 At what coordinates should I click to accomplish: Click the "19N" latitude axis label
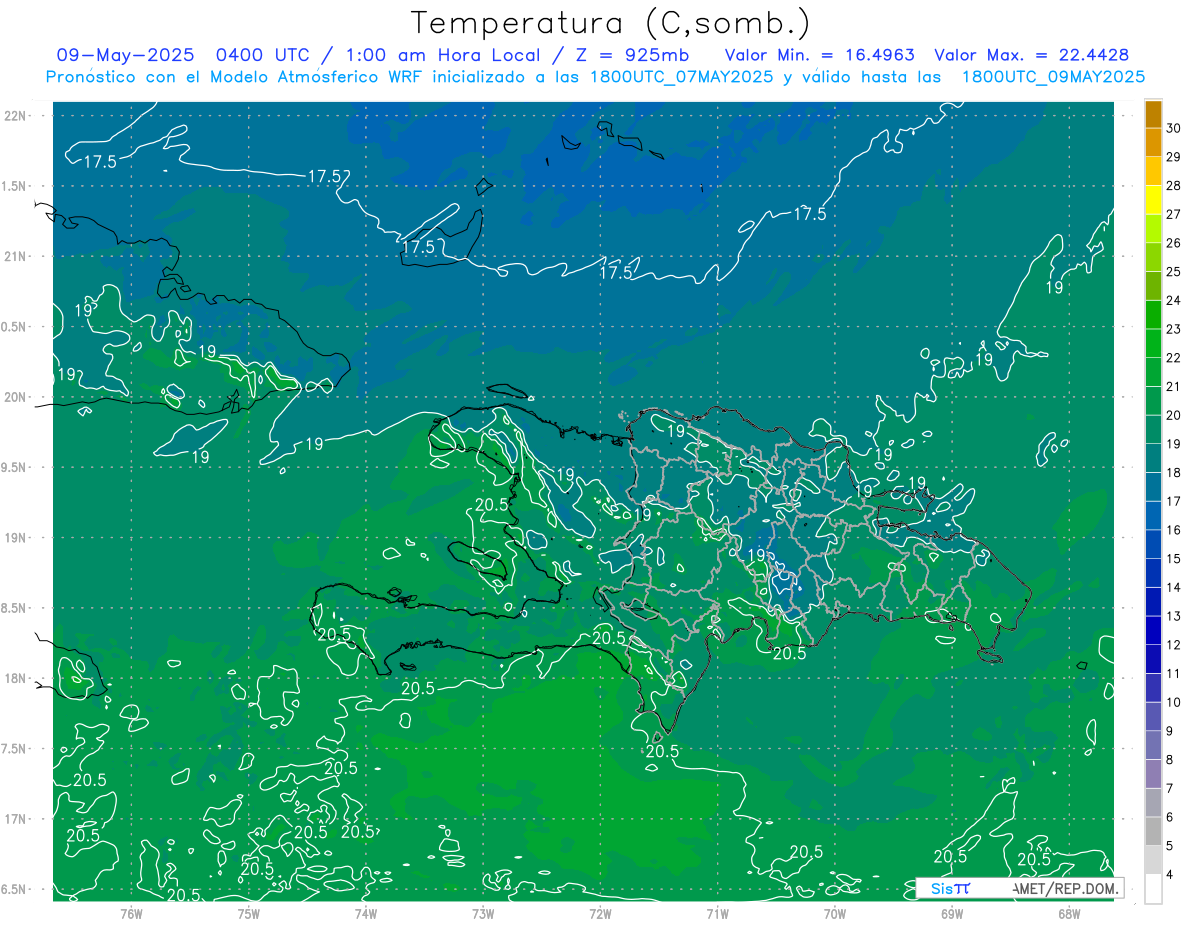point(14,537)
